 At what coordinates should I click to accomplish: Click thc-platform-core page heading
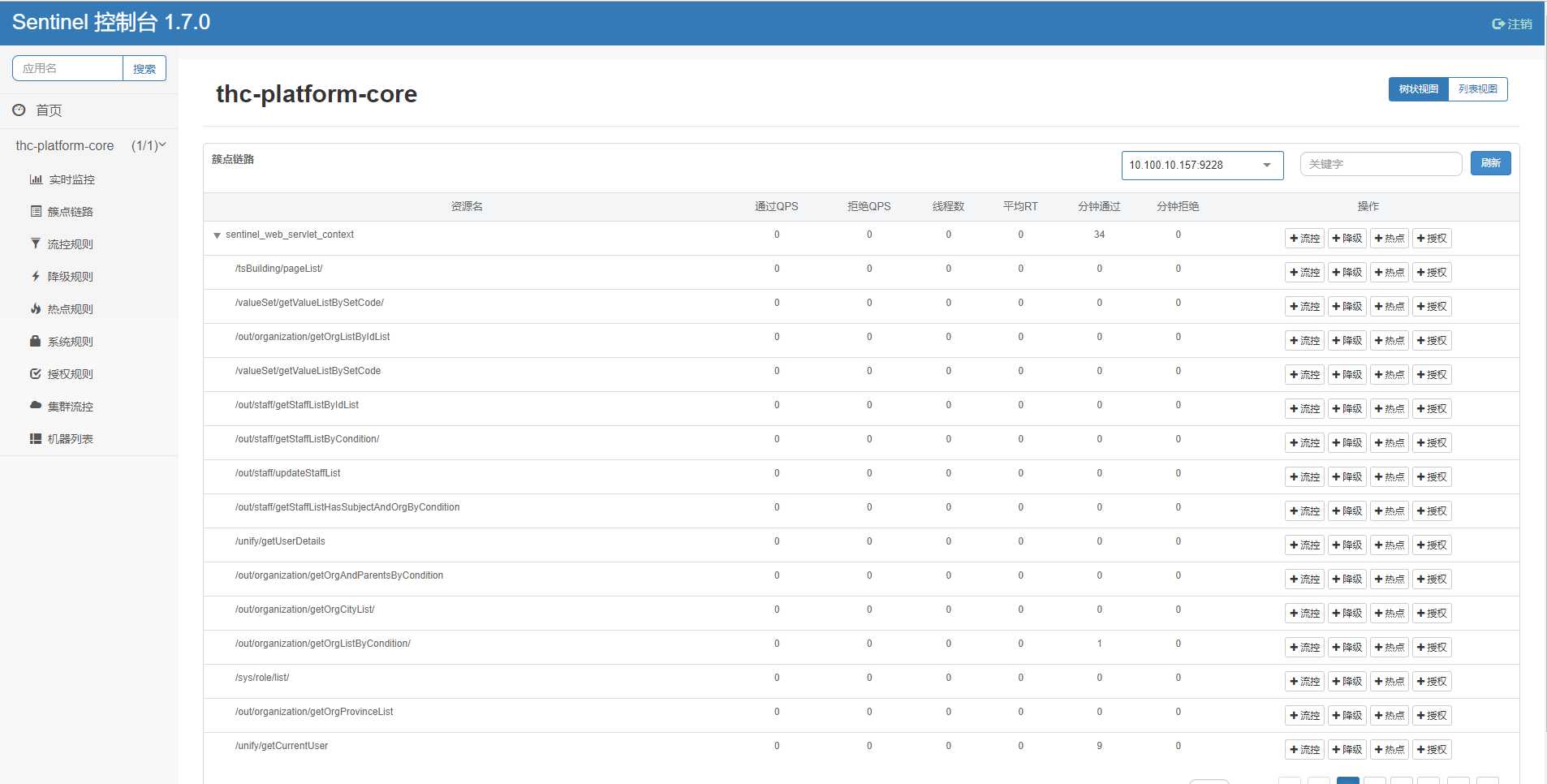click(317, 94)
